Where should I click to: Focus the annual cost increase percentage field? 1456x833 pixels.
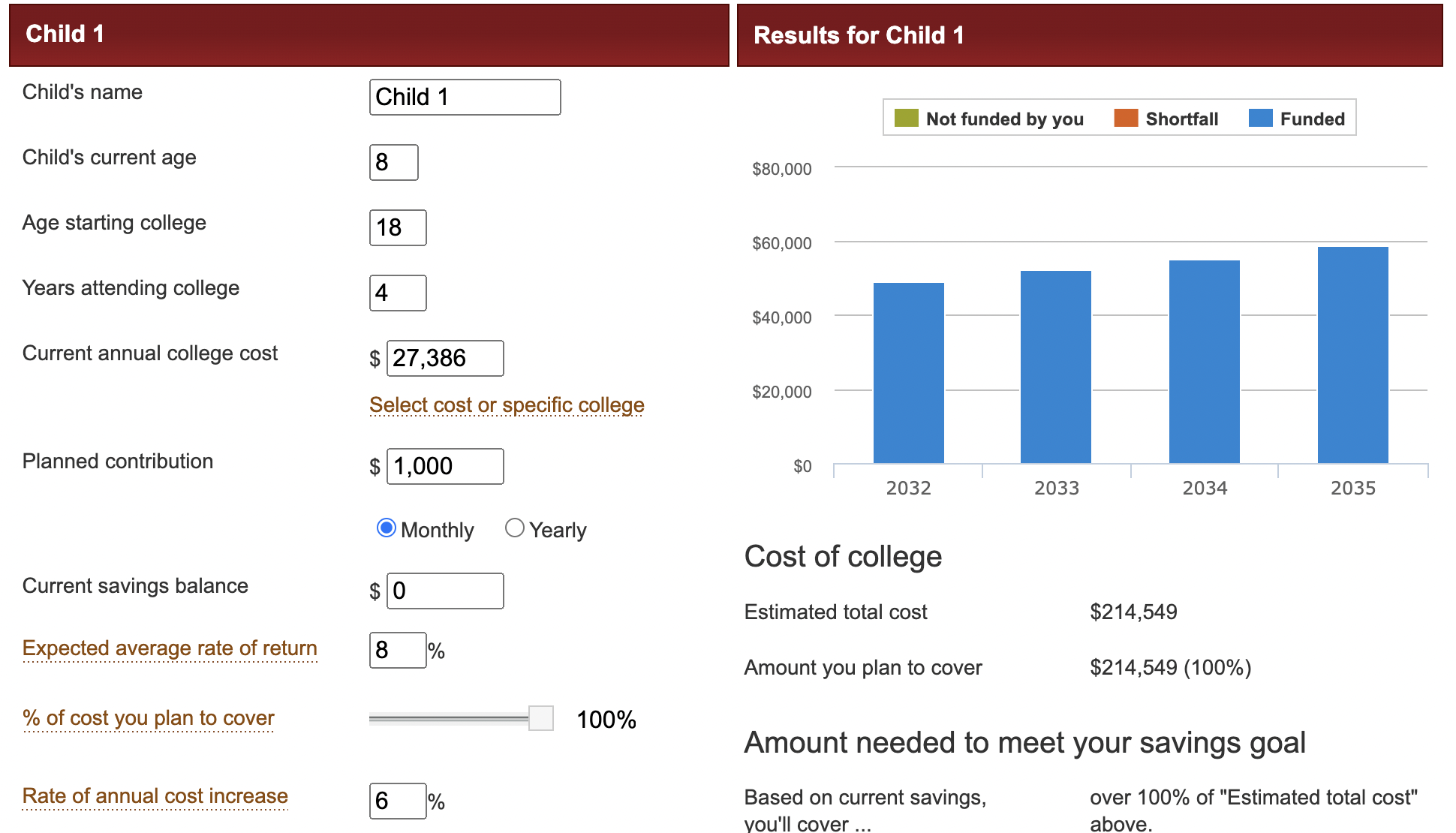tap(397, 801)
